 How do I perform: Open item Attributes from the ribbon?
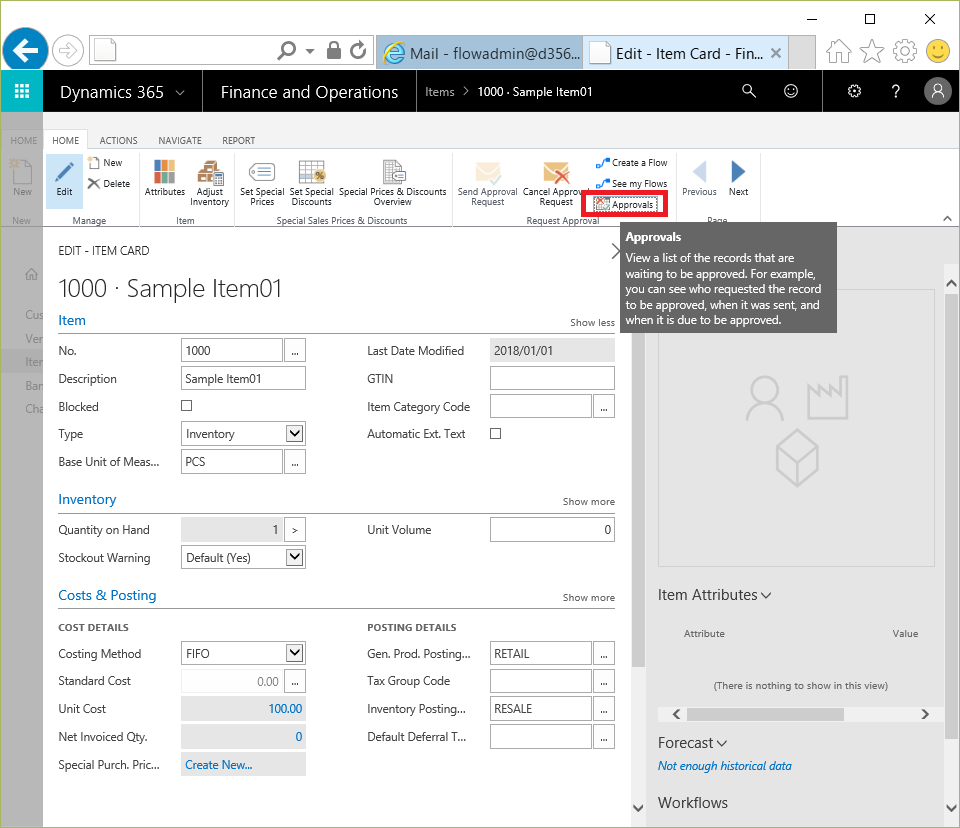tap(165, 178)
